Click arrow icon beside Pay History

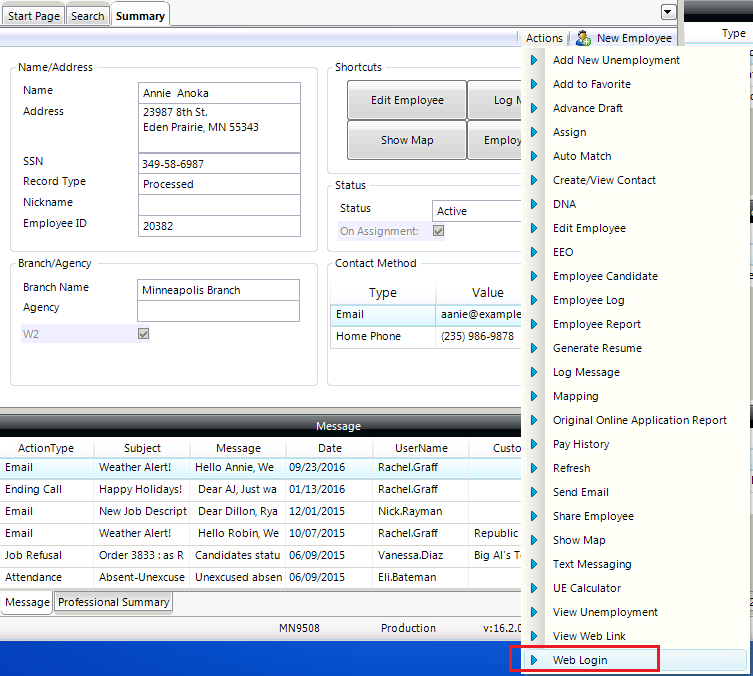[534, 444]
